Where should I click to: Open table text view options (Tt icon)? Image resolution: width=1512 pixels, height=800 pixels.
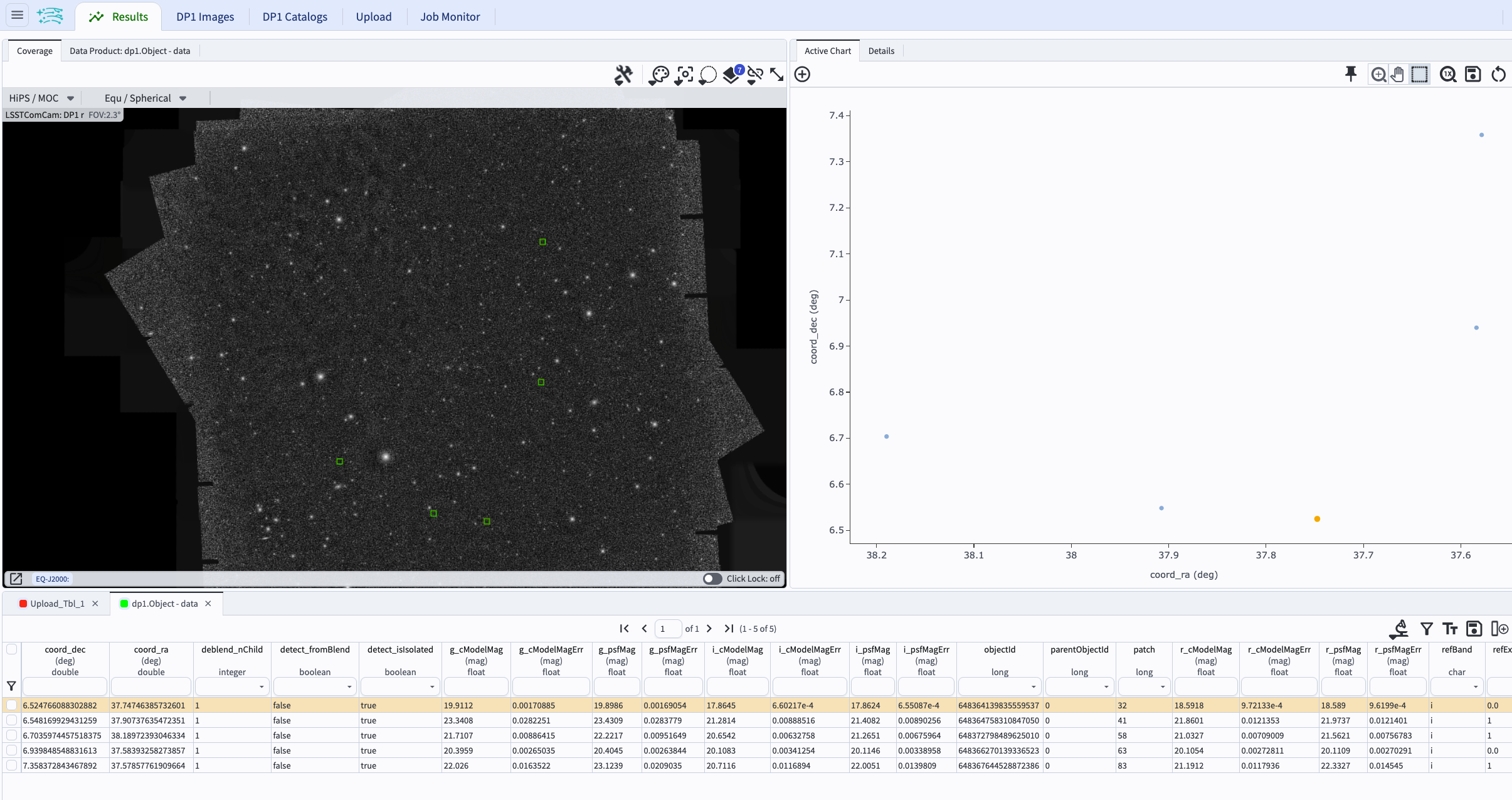pyautogui.click(x=1449, y=629)
